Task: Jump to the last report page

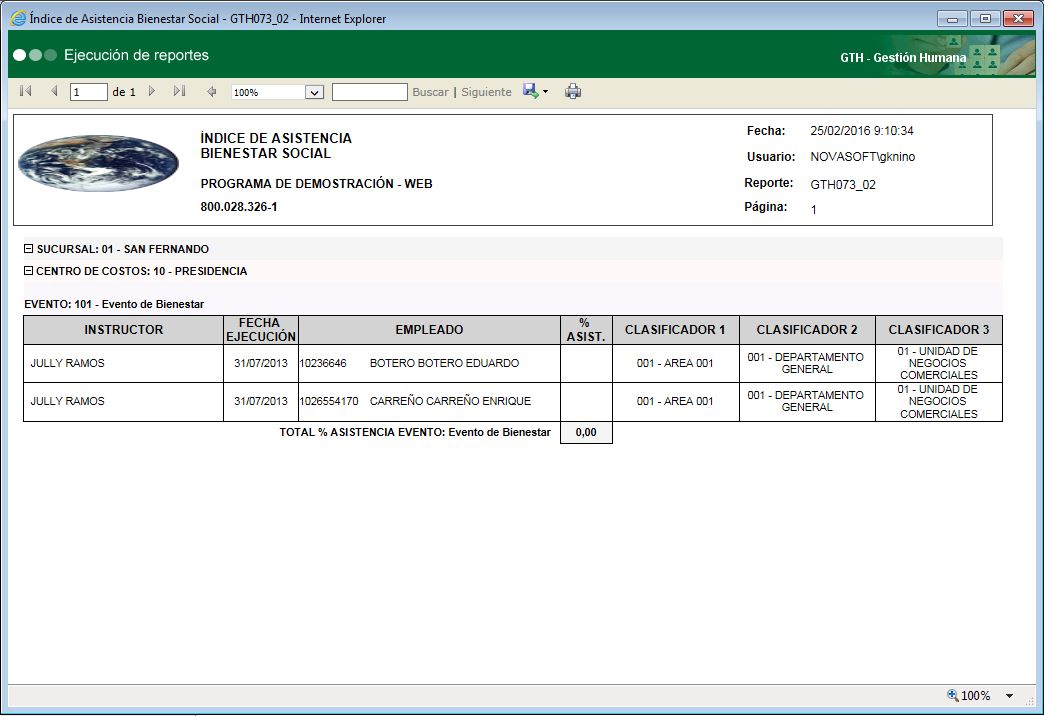Action: point(179,92)
